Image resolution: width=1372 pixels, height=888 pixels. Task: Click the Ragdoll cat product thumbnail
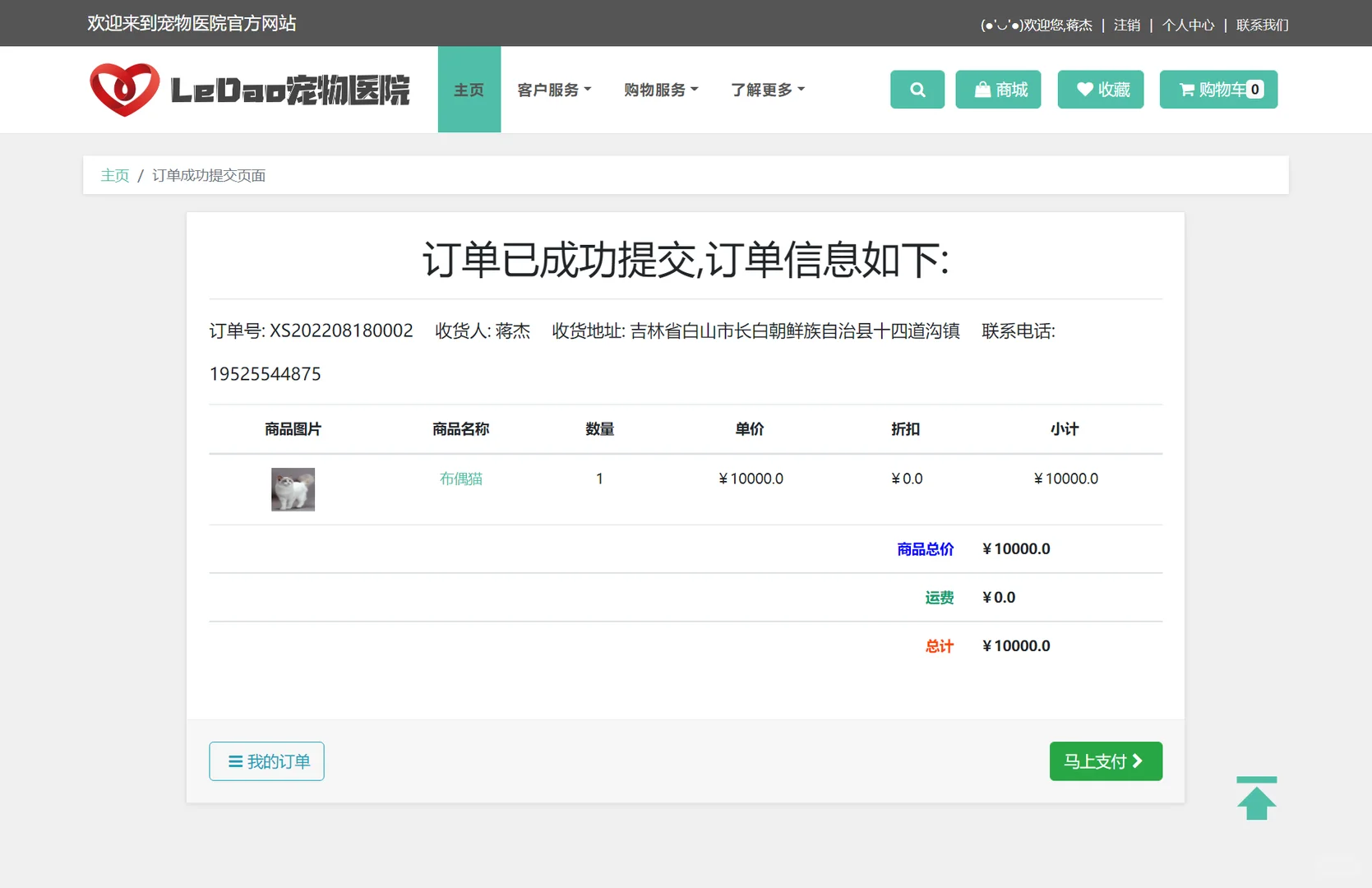pyautogui.click(x=293, y=488)
